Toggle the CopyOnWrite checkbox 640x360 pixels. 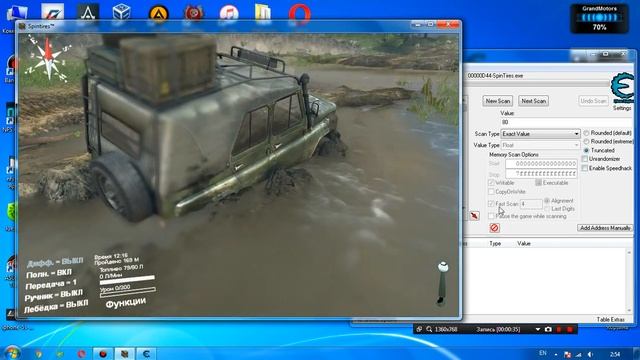491,191
